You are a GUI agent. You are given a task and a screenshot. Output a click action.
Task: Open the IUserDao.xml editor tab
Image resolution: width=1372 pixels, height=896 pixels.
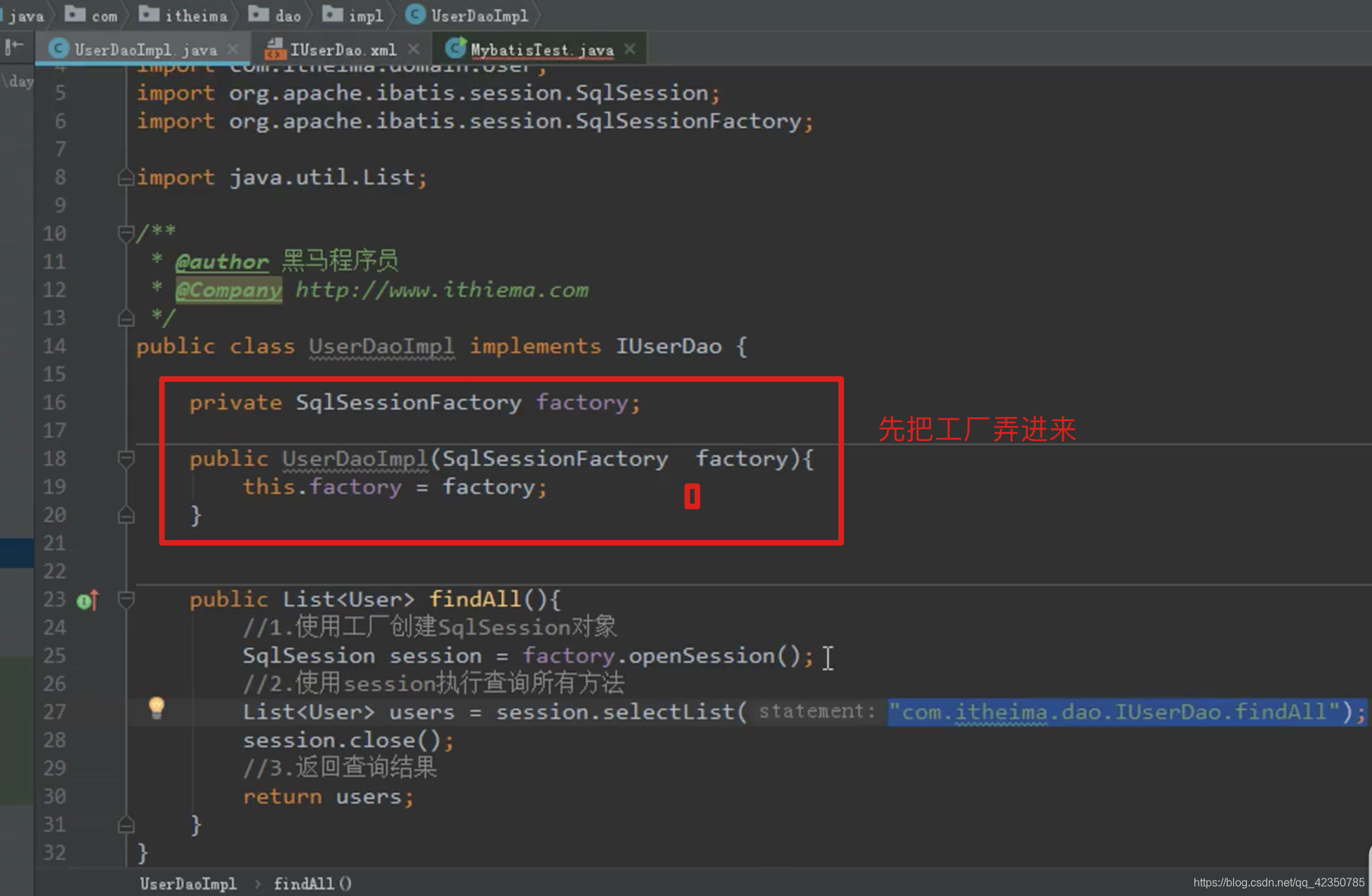343,50
